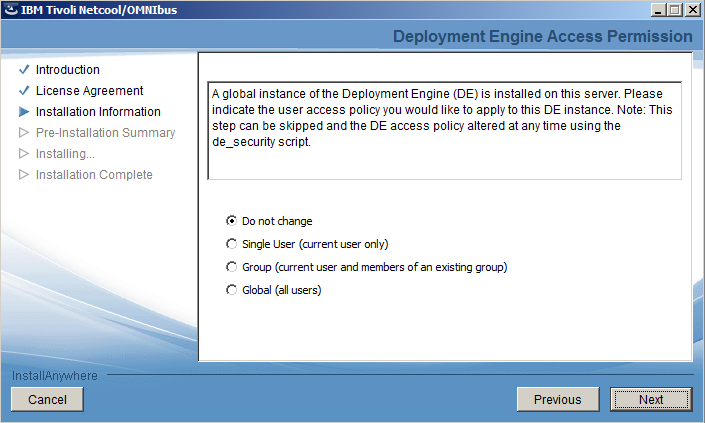
Task: Cancel the installation
Action: 47,399
